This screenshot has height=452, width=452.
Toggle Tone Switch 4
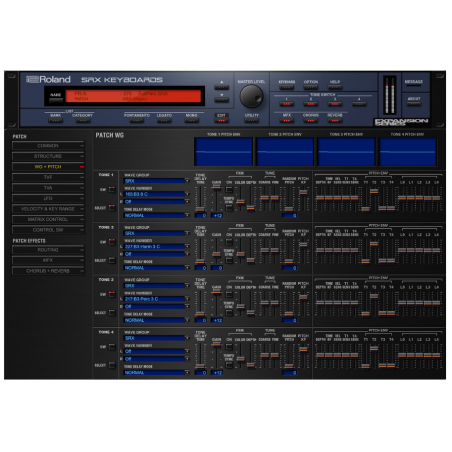click(359, 104)
